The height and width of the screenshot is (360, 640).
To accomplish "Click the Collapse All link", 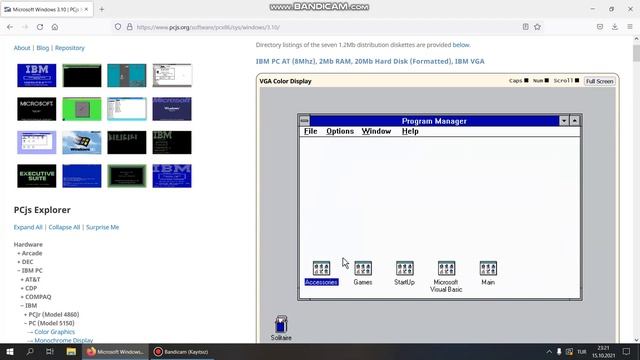I will [x=64, y=227].
